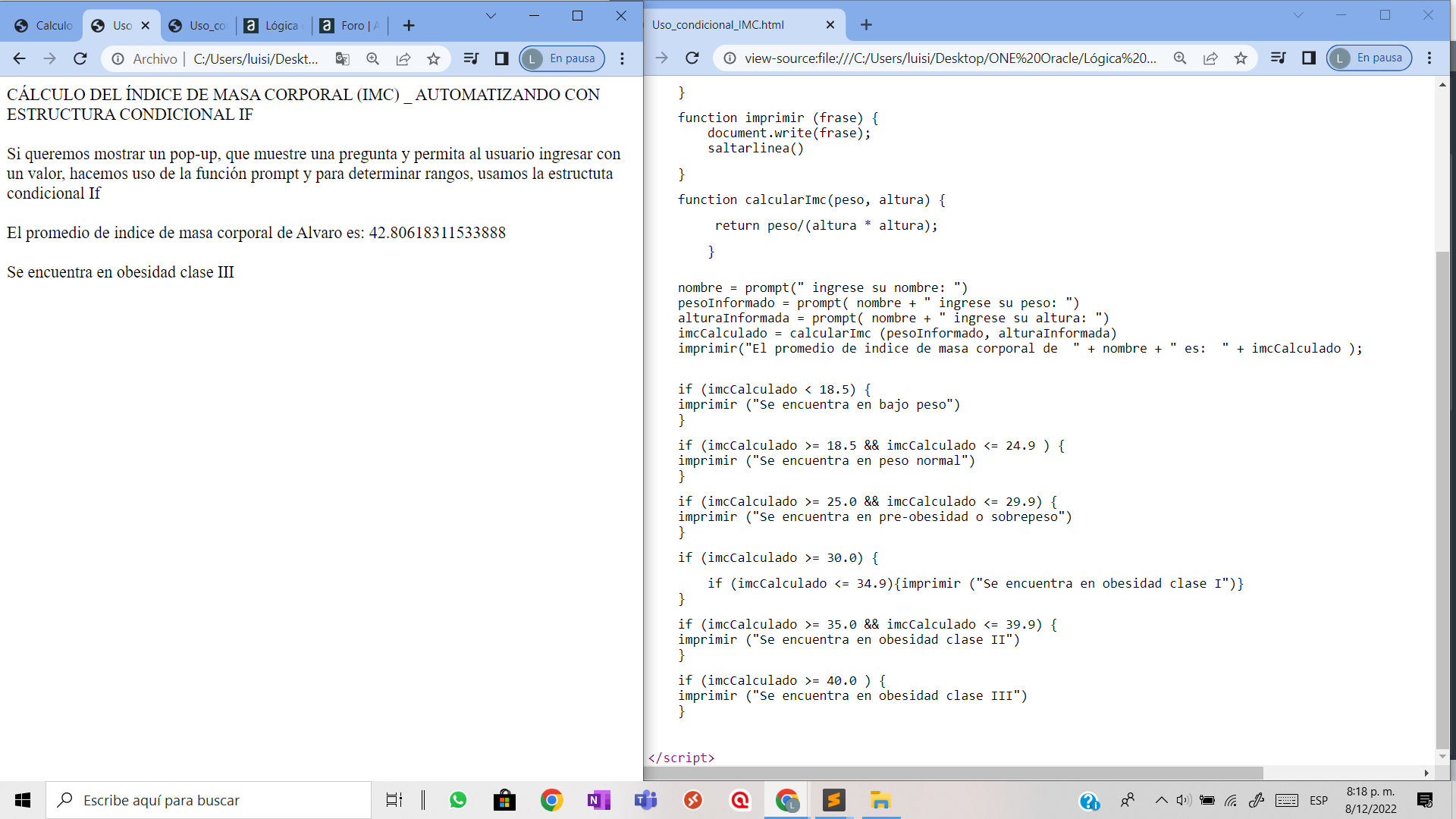Viewport: 1456px width, 819px height.
Task: Open the 'Lógica' tab
Action: [x=274, y=26]
